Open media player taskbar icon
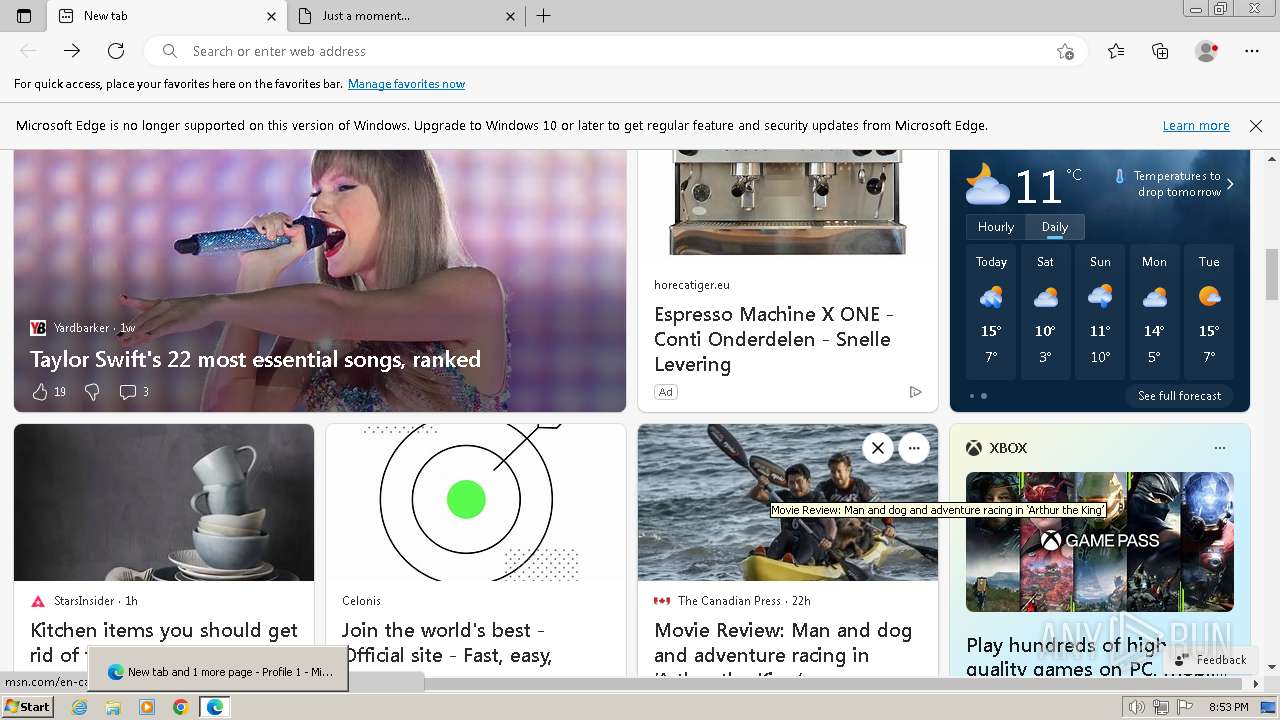1280x720 pixels. coord(147,707)
